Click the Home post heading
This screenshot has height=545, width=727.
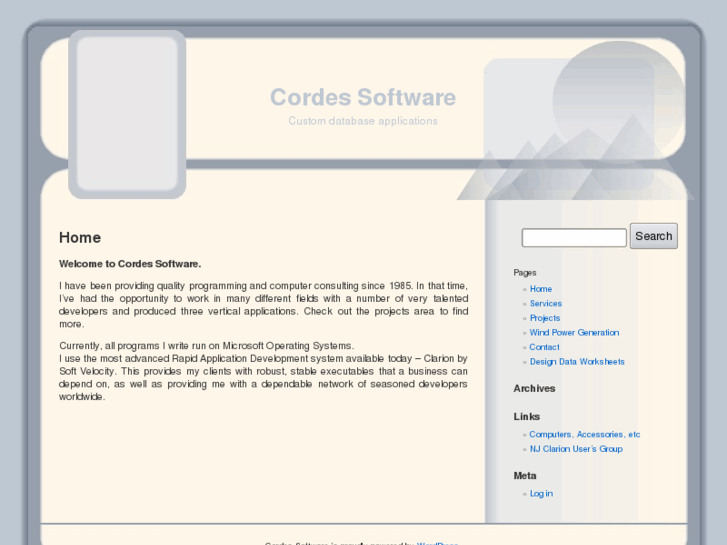(x=80, y=237)
